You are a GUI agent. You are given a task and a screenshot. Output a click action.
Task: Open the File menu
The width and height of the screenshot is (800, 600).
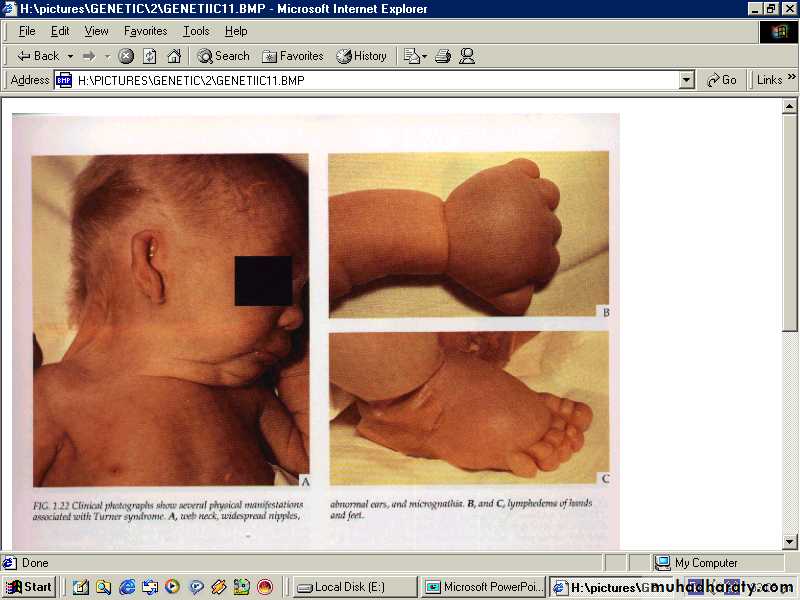point(27,31)
